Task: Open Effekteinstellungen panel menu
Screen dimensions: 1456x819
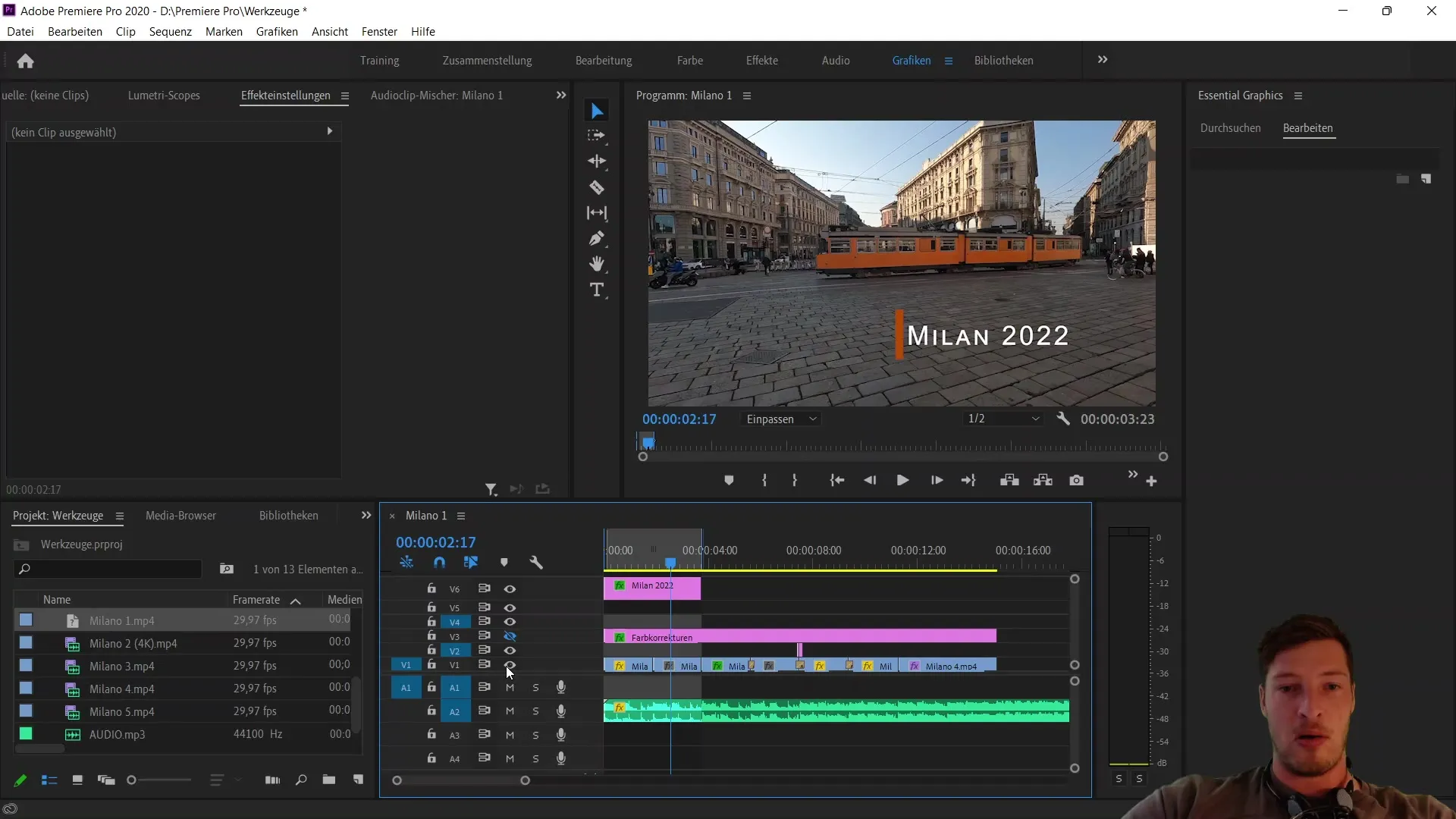Action: (345, 96)
